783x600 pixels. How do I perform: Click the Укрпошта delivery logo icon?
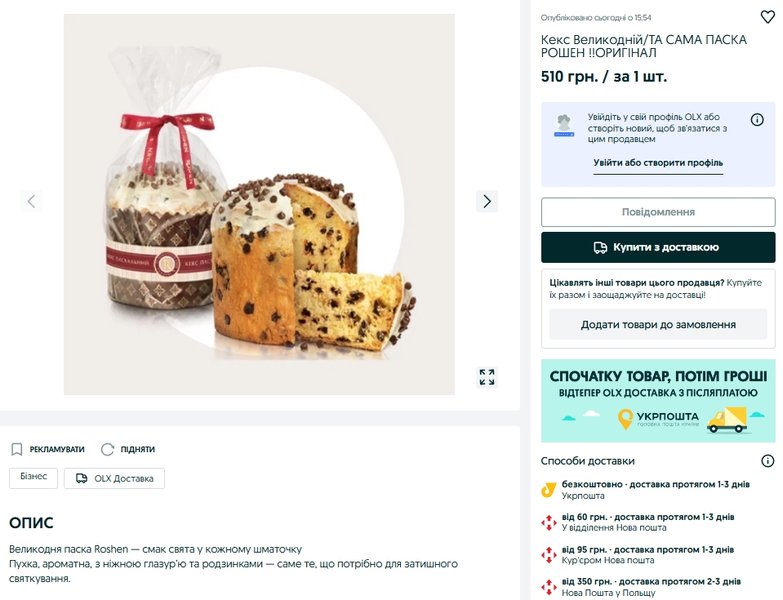549,490
